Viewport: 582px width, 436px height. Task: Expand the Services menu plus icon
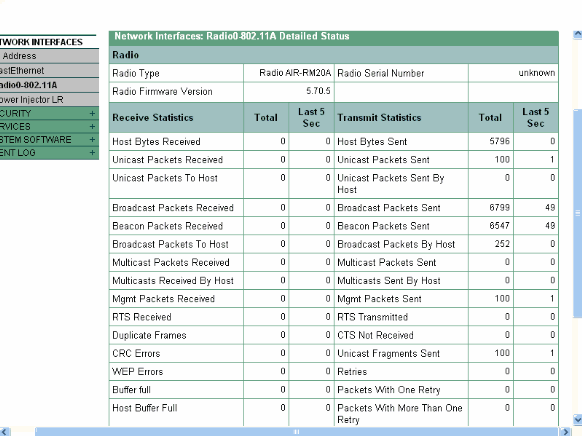92,127
